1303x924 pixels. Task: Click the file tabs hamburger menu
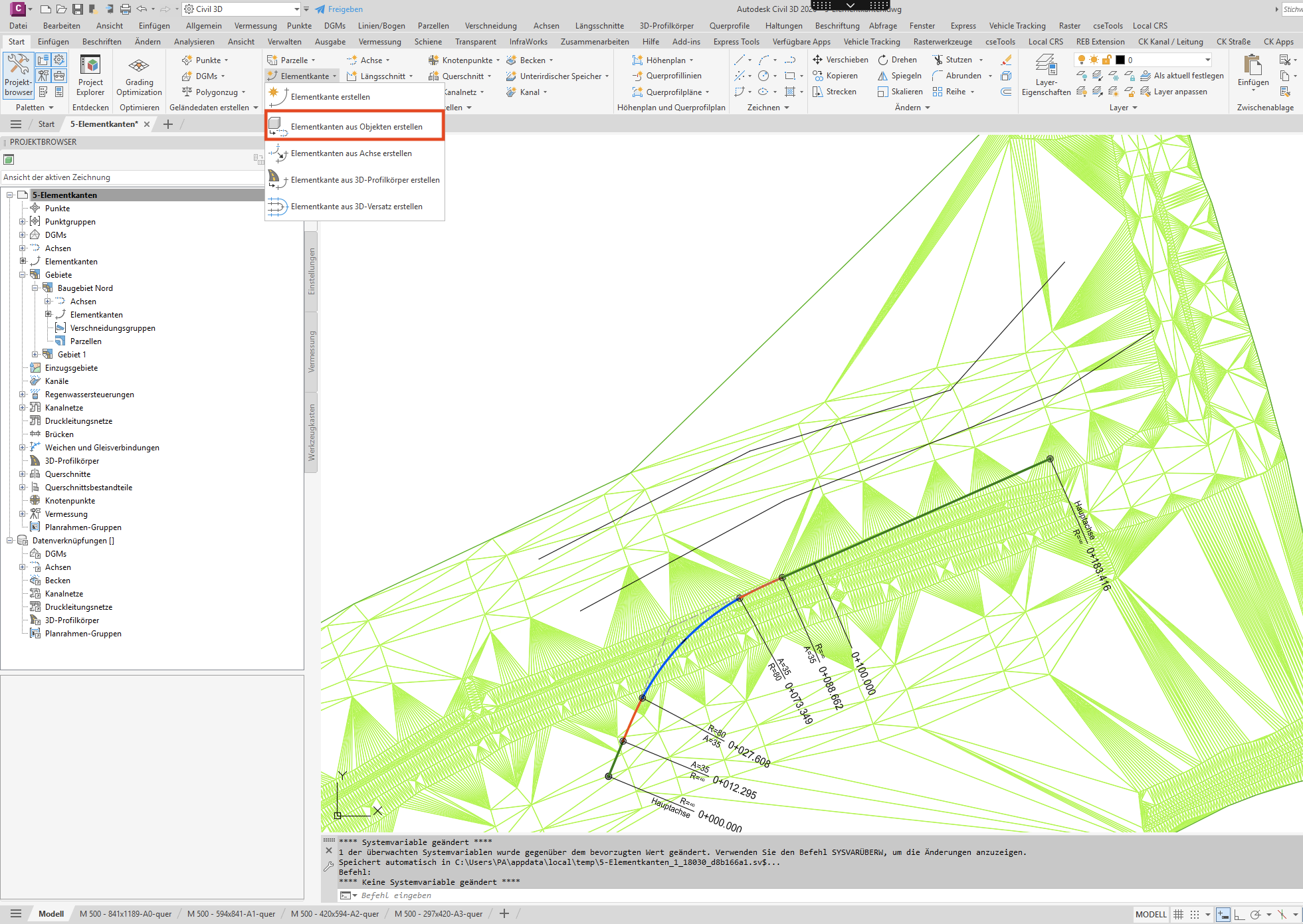click(17, 124)
